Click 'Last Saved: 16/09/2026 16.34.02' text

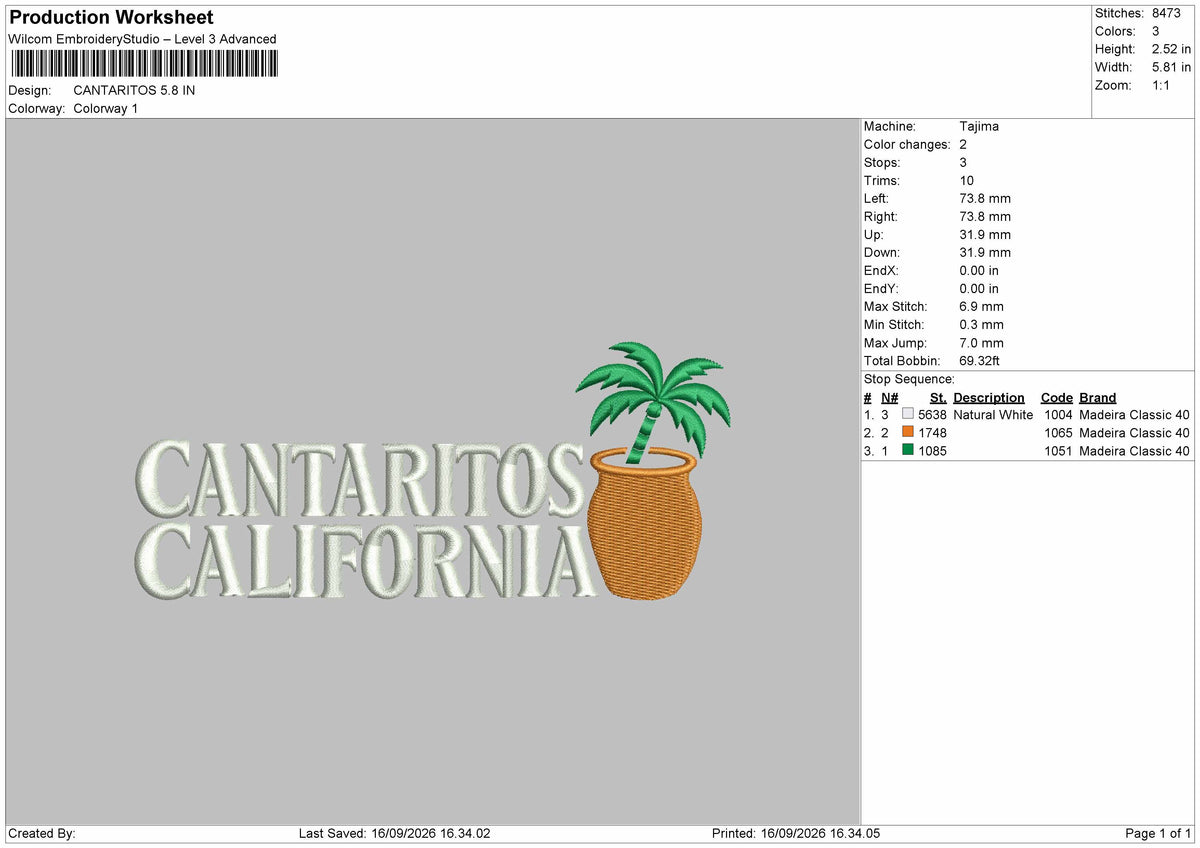[394, 834]
